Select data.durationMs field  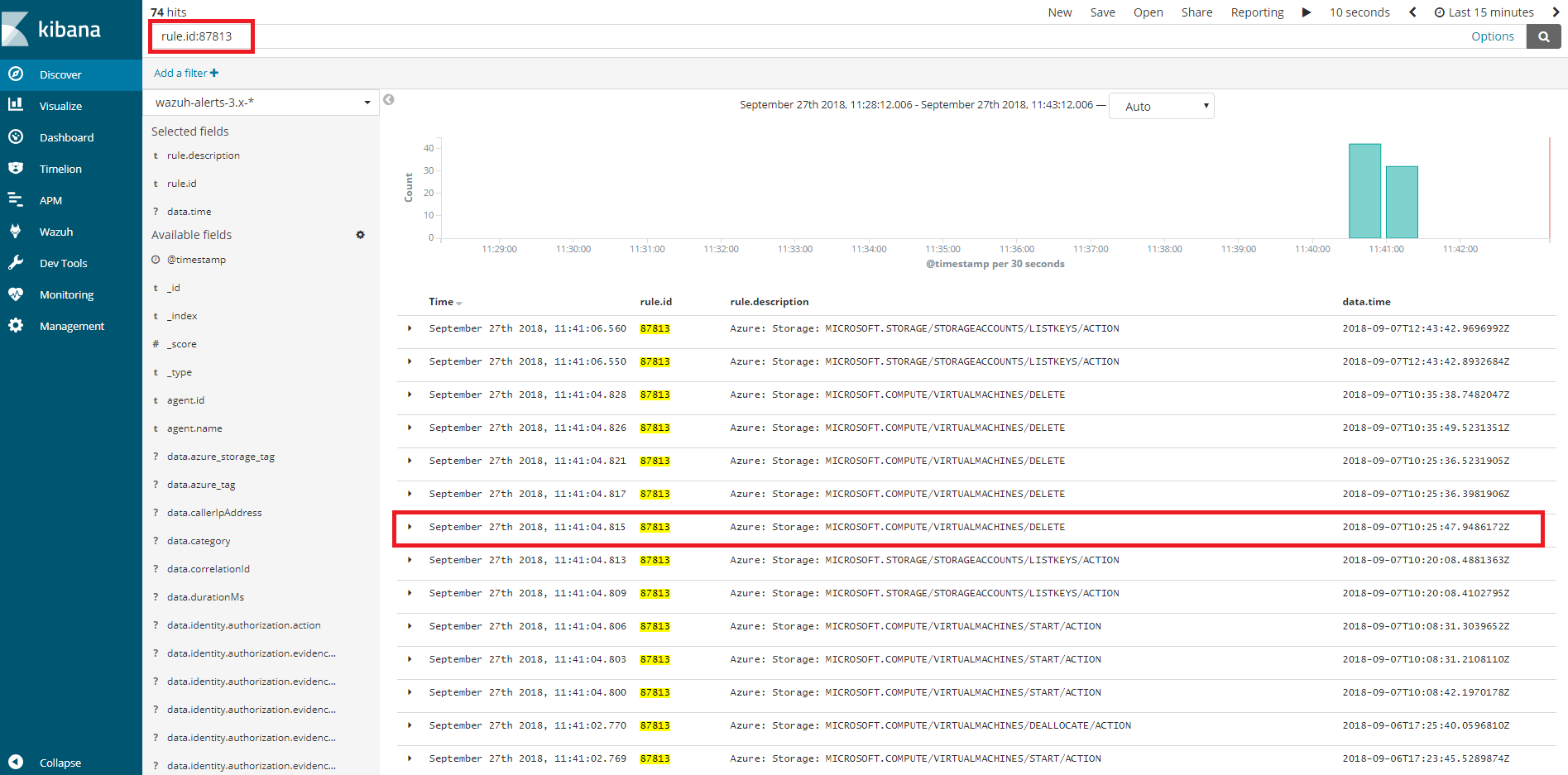tap(205, 597)
